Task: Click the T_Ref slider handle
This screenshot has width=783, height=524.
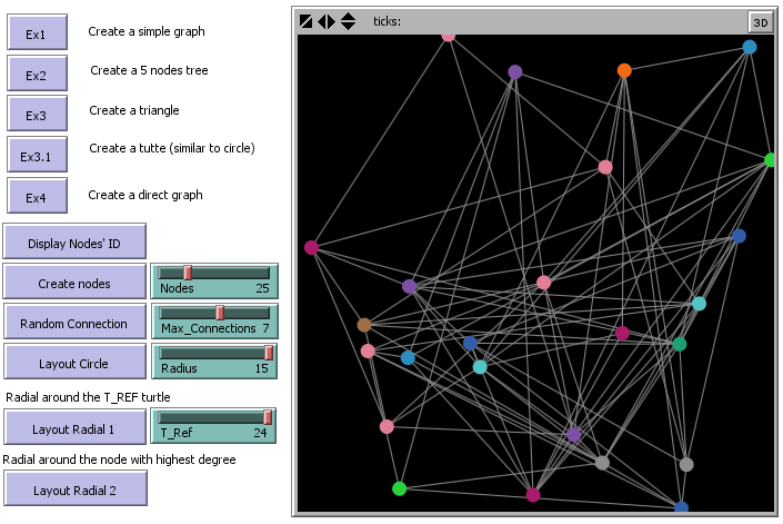Action: [x=267, y=417]
